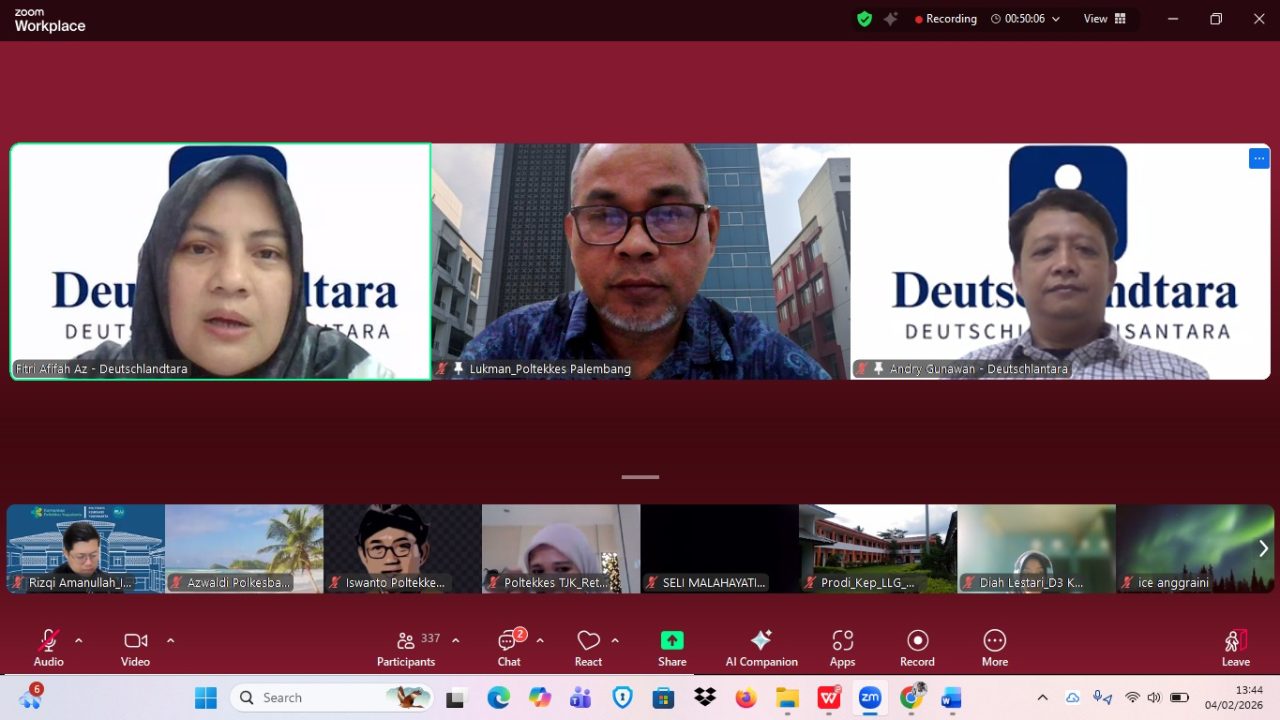Leave the meeting

[x=1235, y=647]
